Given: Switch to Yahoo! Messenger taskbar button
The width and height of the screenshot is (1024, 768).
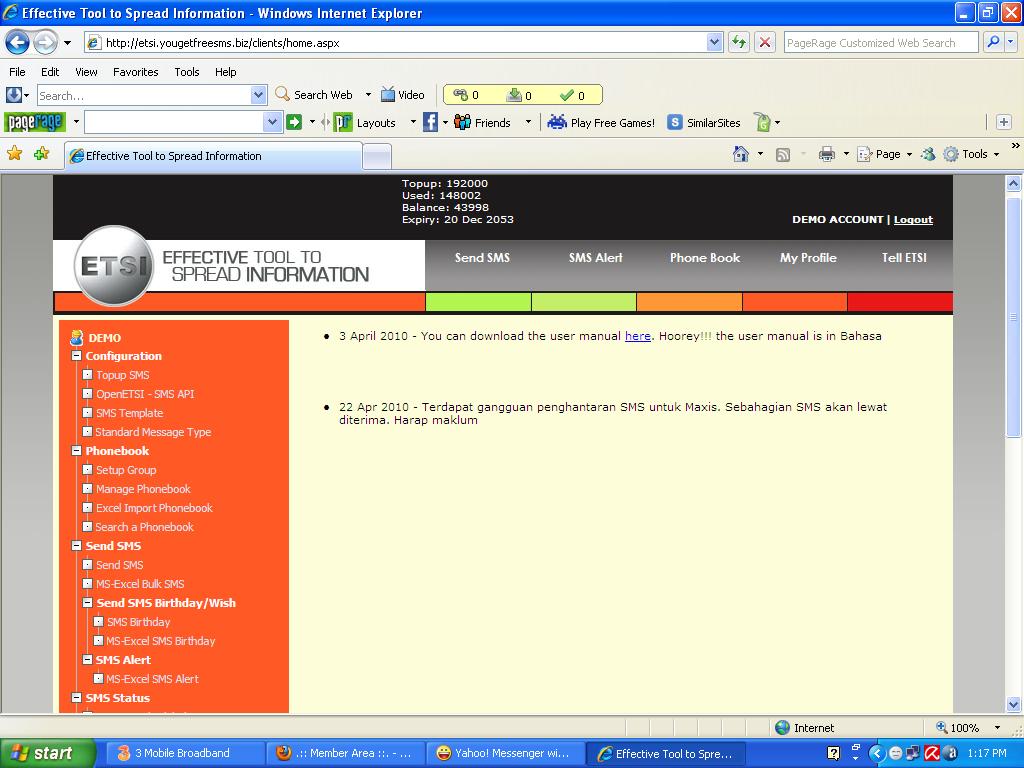Looking at the screenshot, I should pos(505,753).
